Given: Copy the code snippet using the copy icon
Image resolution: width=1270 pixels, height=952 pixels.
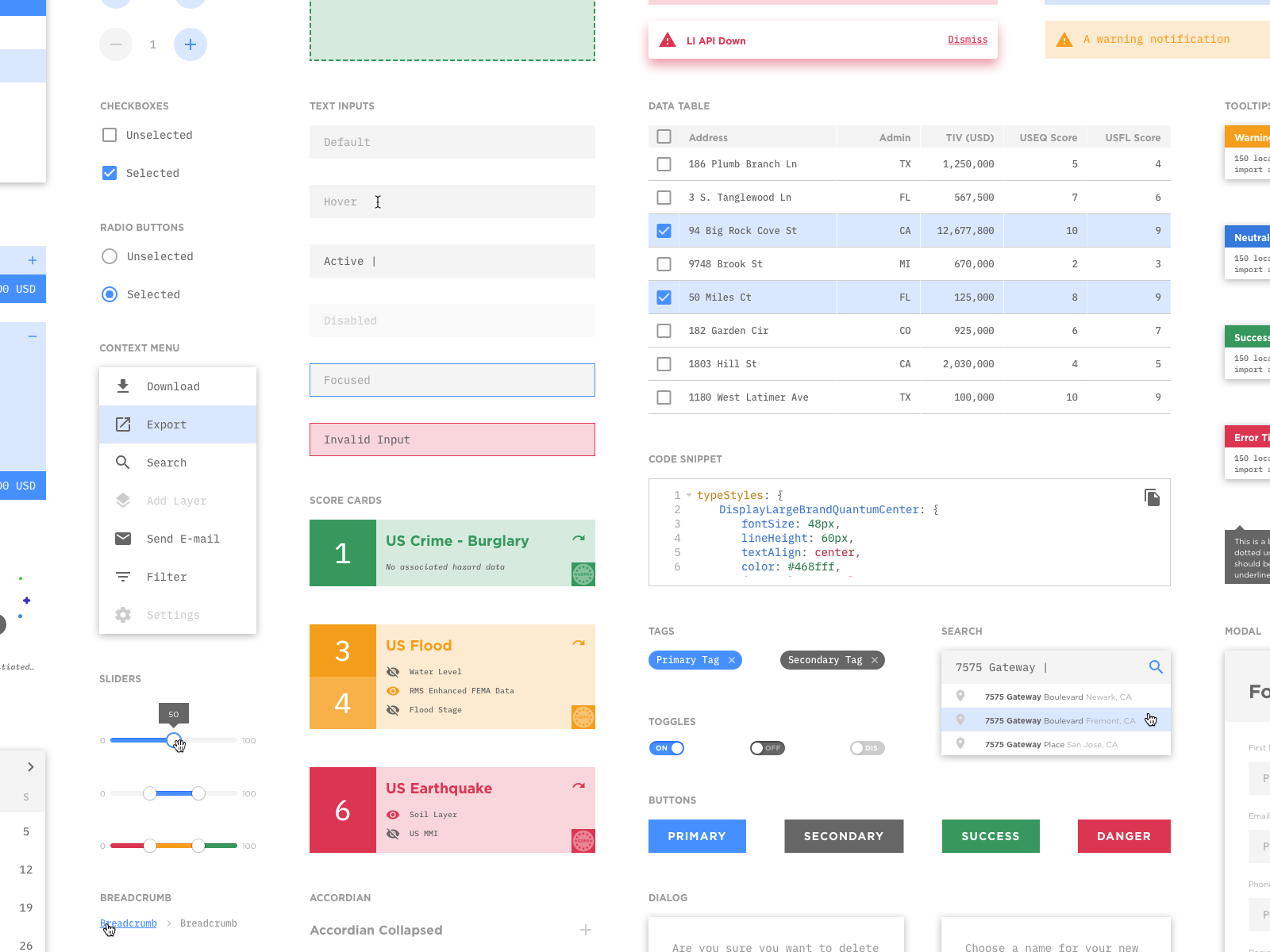Looking at the screenshot, I should pyautogui.click(x=1153, y=497).
